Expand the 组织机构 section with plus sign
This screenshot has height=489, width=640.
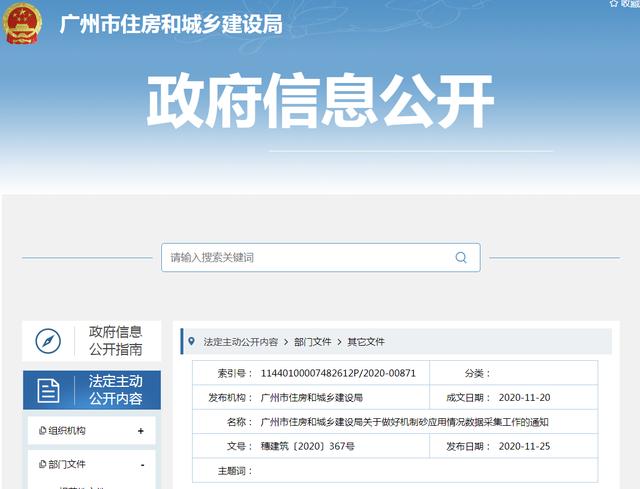tap(141, 431)
